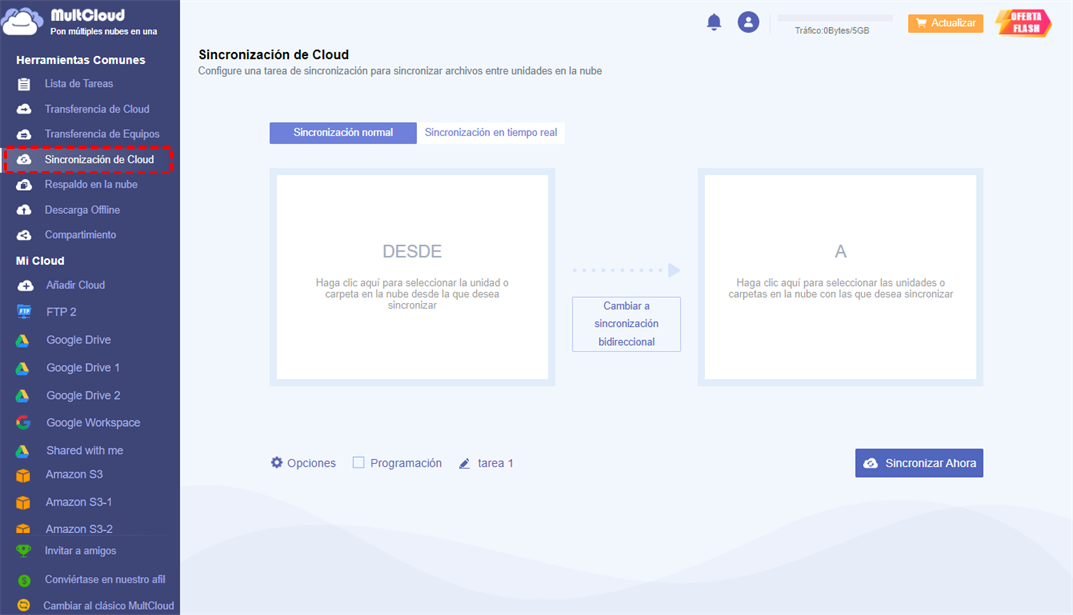This screenshot has height=615, width=1073.
Task: Click the Shared with me icon
Action: point(23,452)
